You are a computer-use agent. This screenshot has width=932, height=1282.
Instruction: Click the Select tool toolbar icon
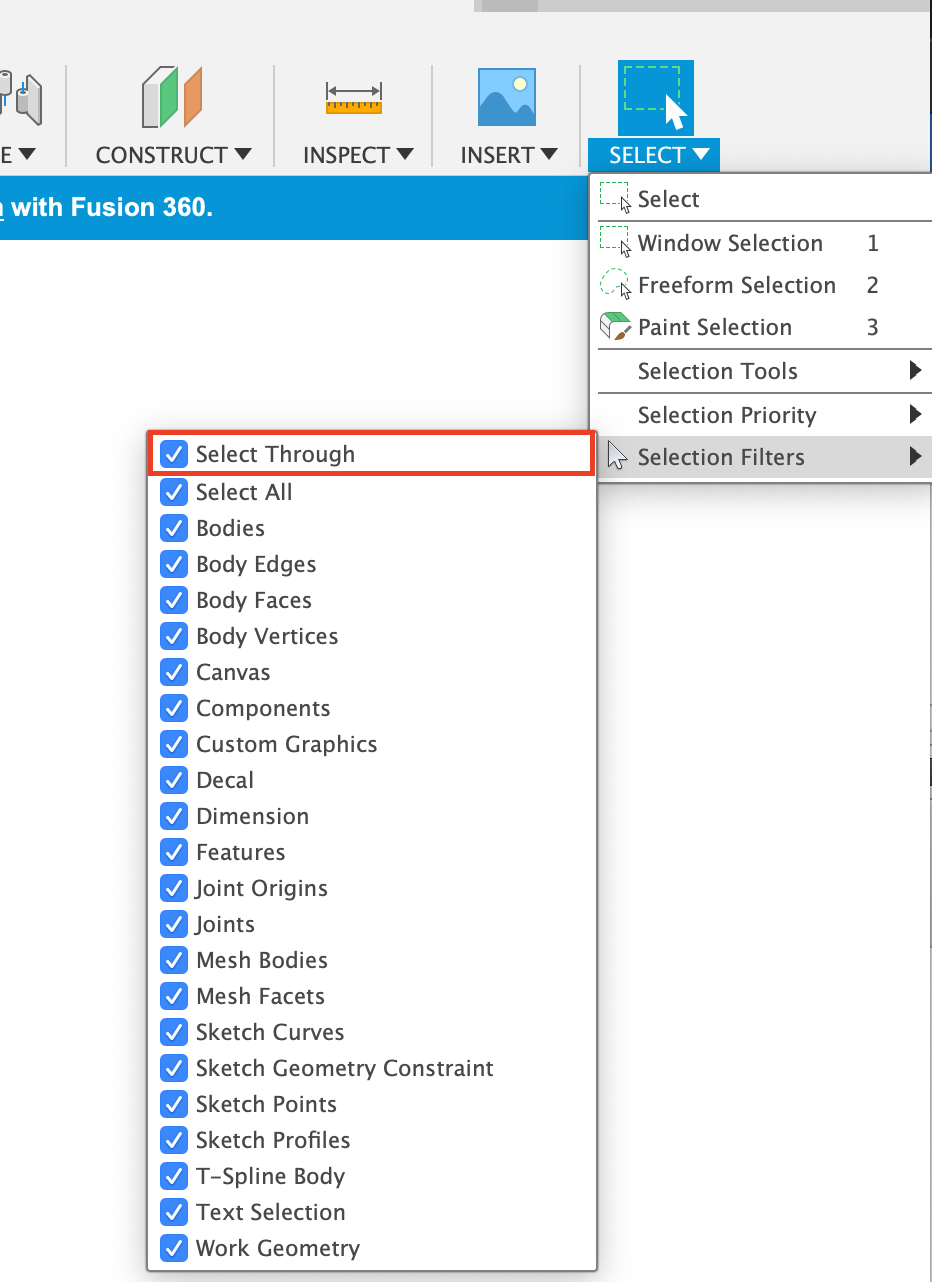coord(655,97)
